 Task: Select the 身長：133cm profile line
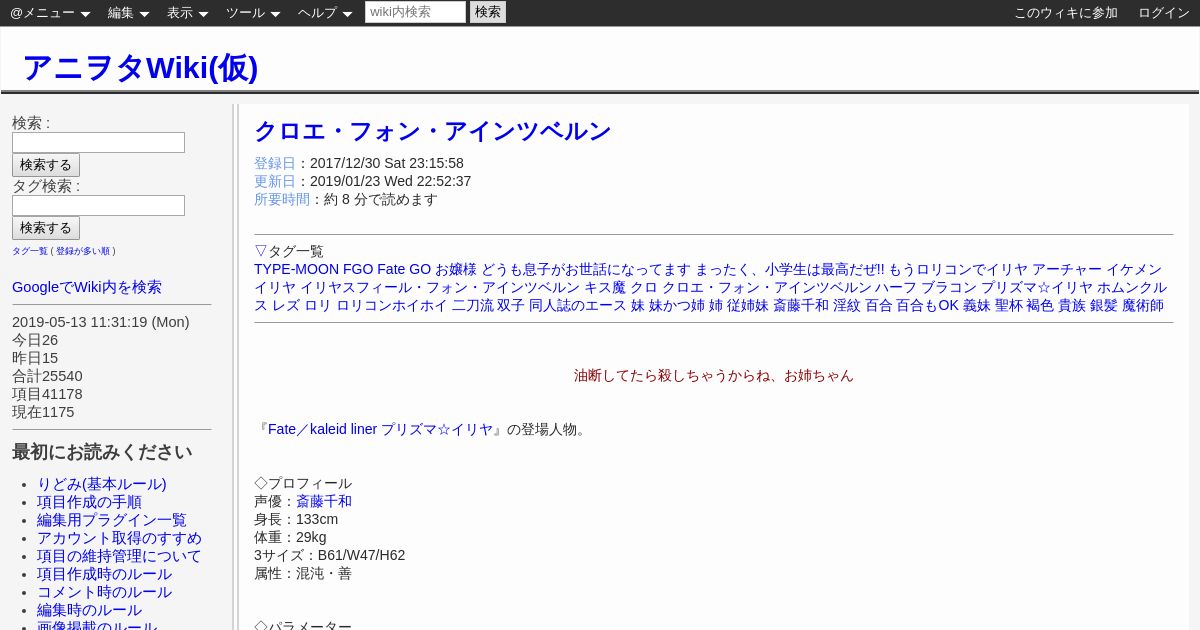(x=296, y=519)
